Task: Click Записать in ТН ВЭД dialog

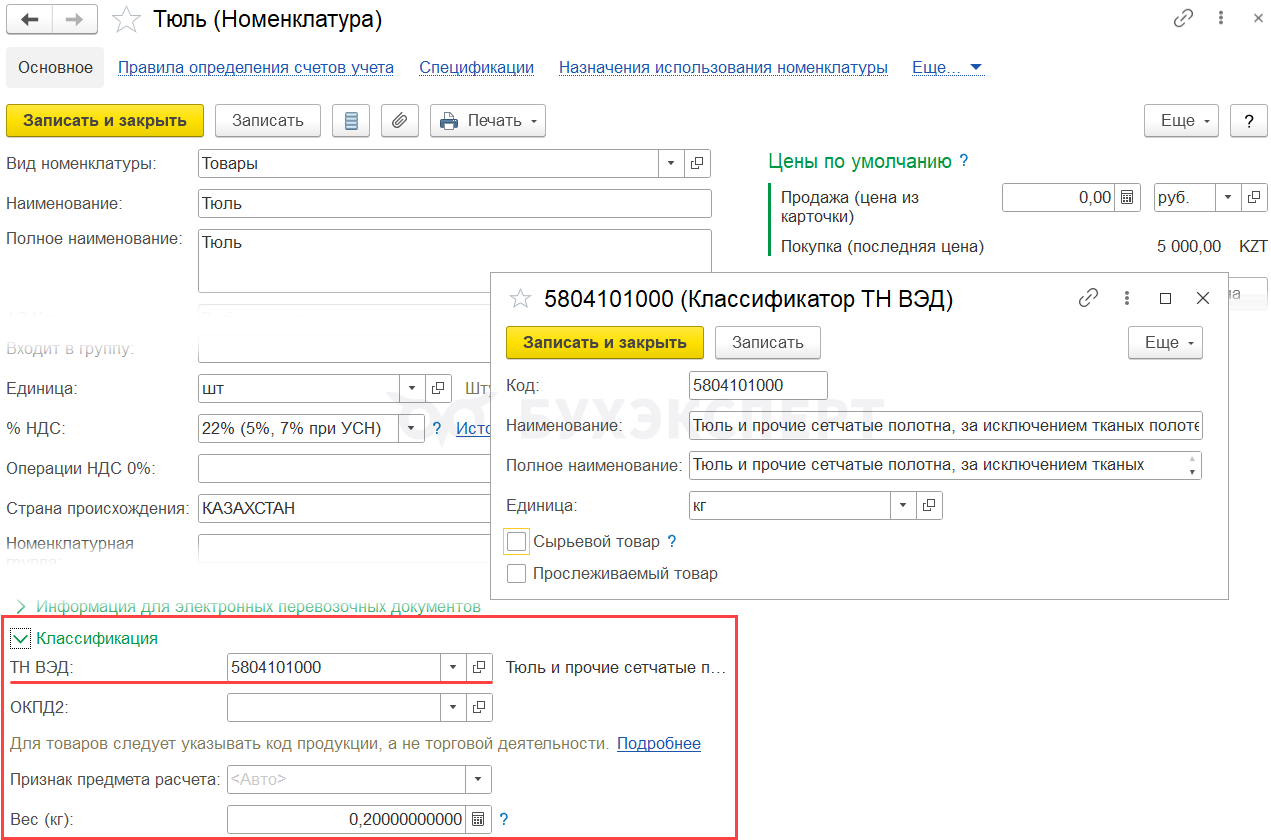Action: coord(768,342)
